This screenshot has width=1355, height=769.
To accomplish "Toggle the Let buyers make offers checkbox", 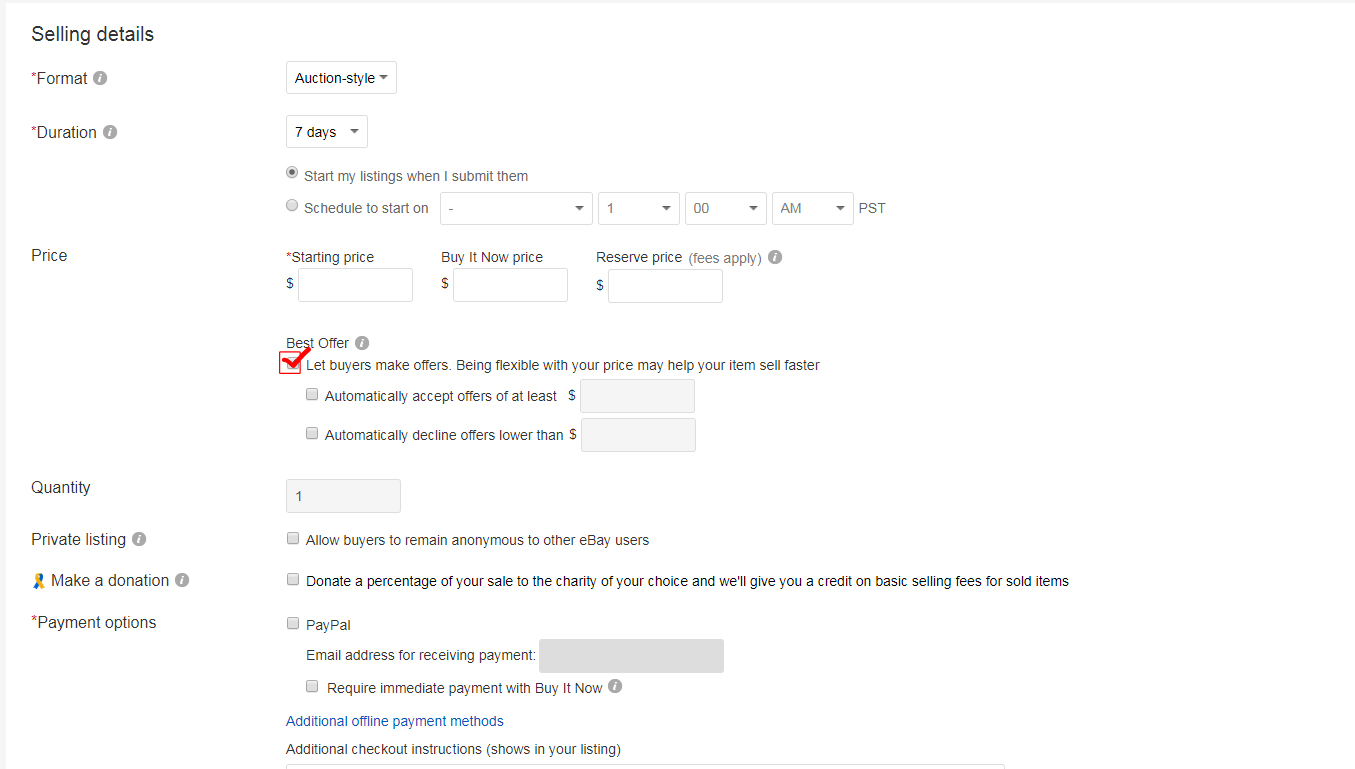I will (292, 365).
